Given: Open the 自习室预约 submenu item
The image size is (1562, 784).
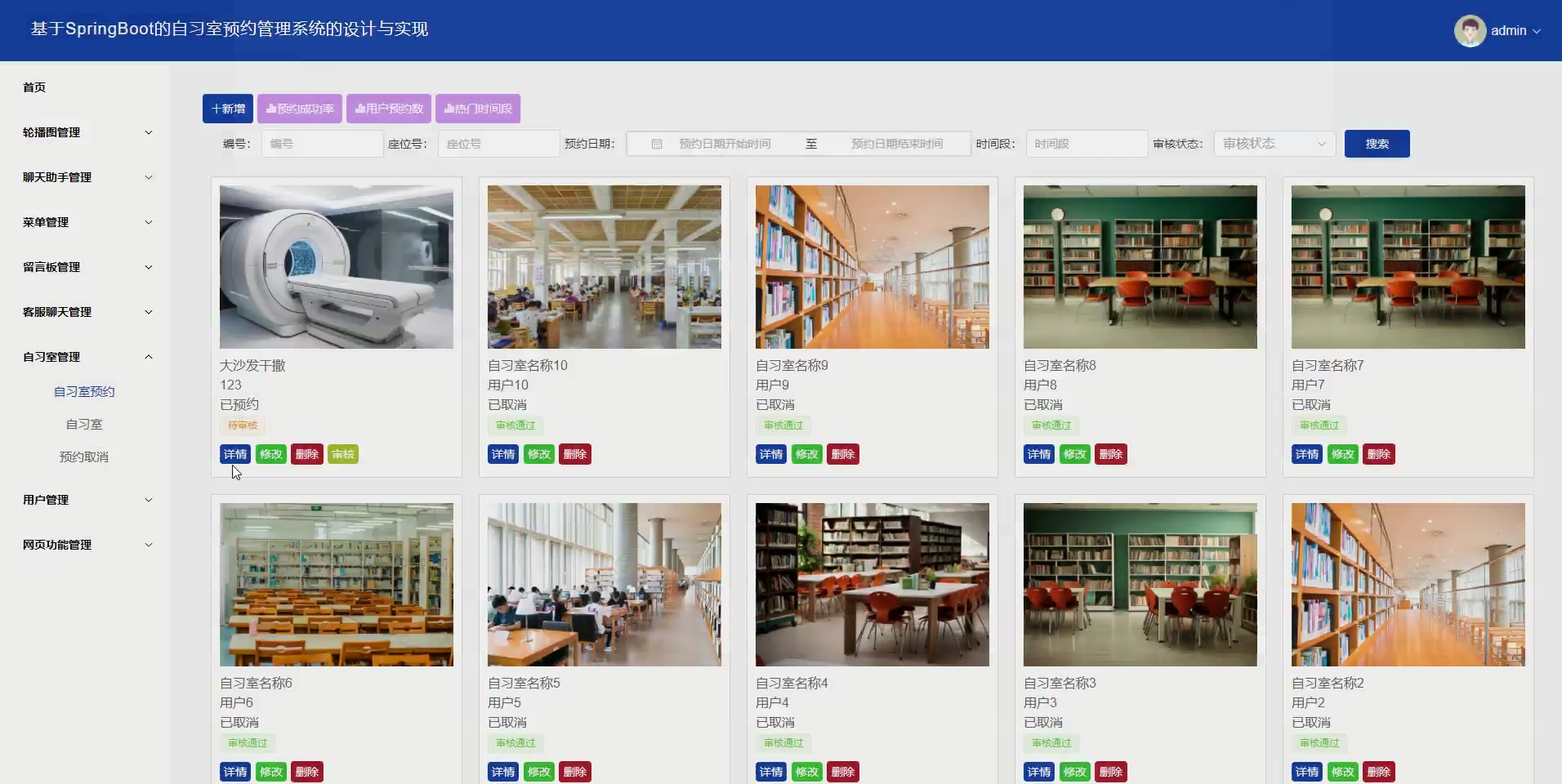Looking at the screenshot, I should [84, 392].
